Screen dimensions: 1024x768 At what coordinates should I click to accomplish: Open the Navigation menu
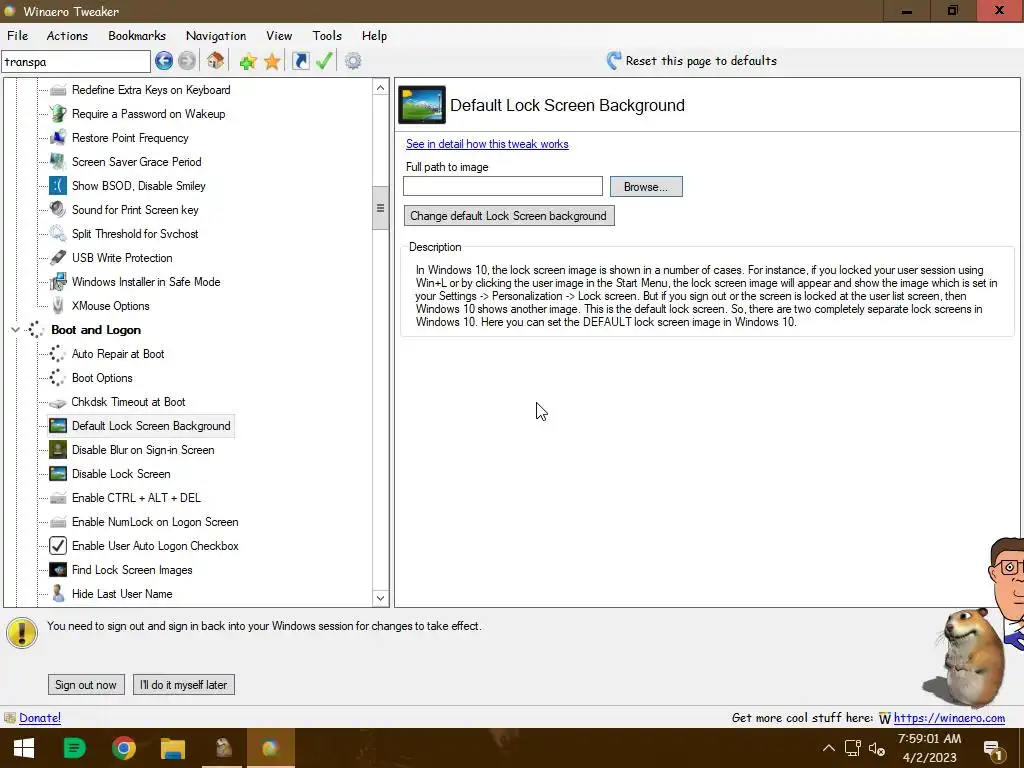(216, 36)
